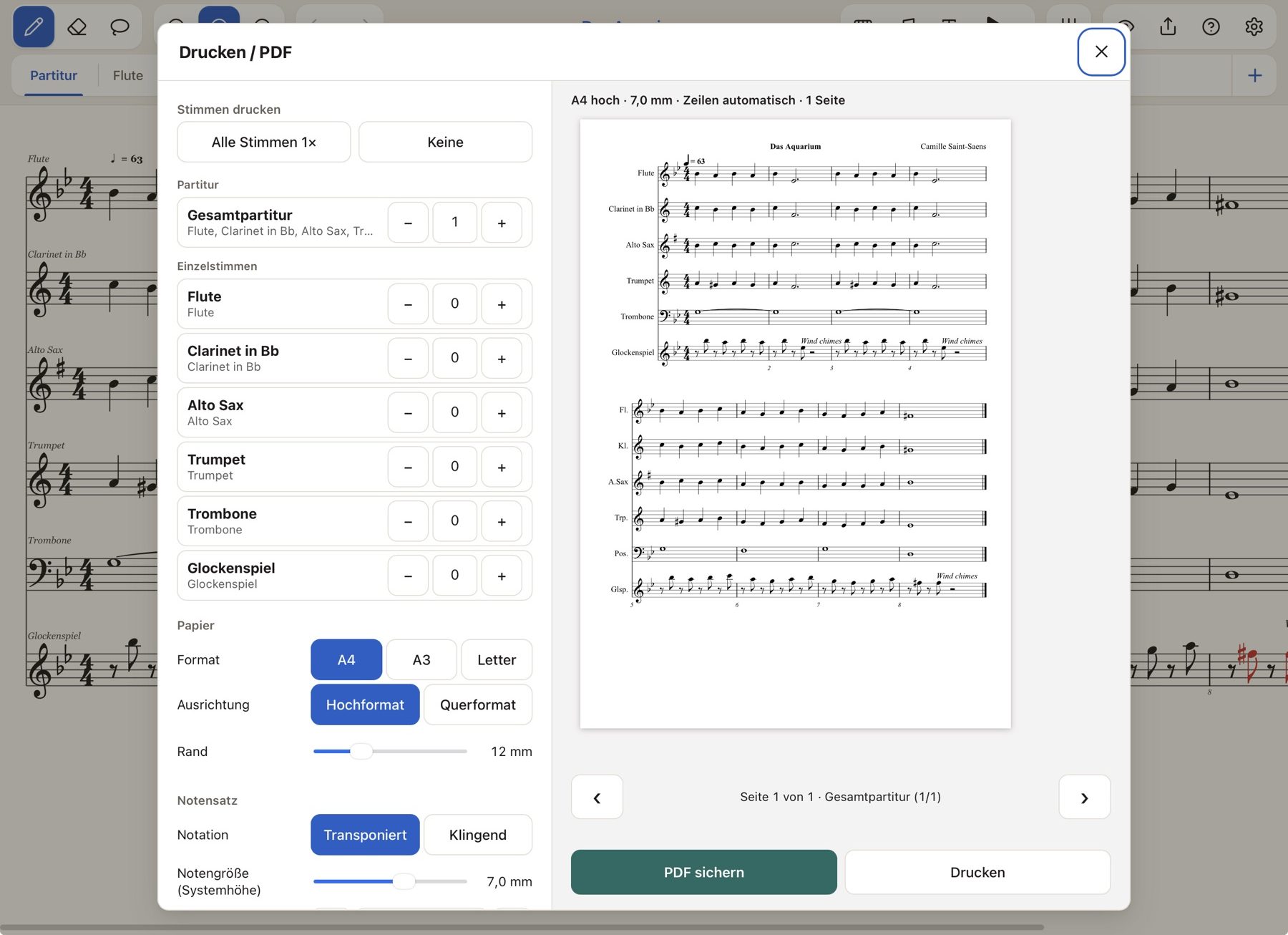Add a new part with plus icon
The image size is (1288, 935).
[1254, 76]
